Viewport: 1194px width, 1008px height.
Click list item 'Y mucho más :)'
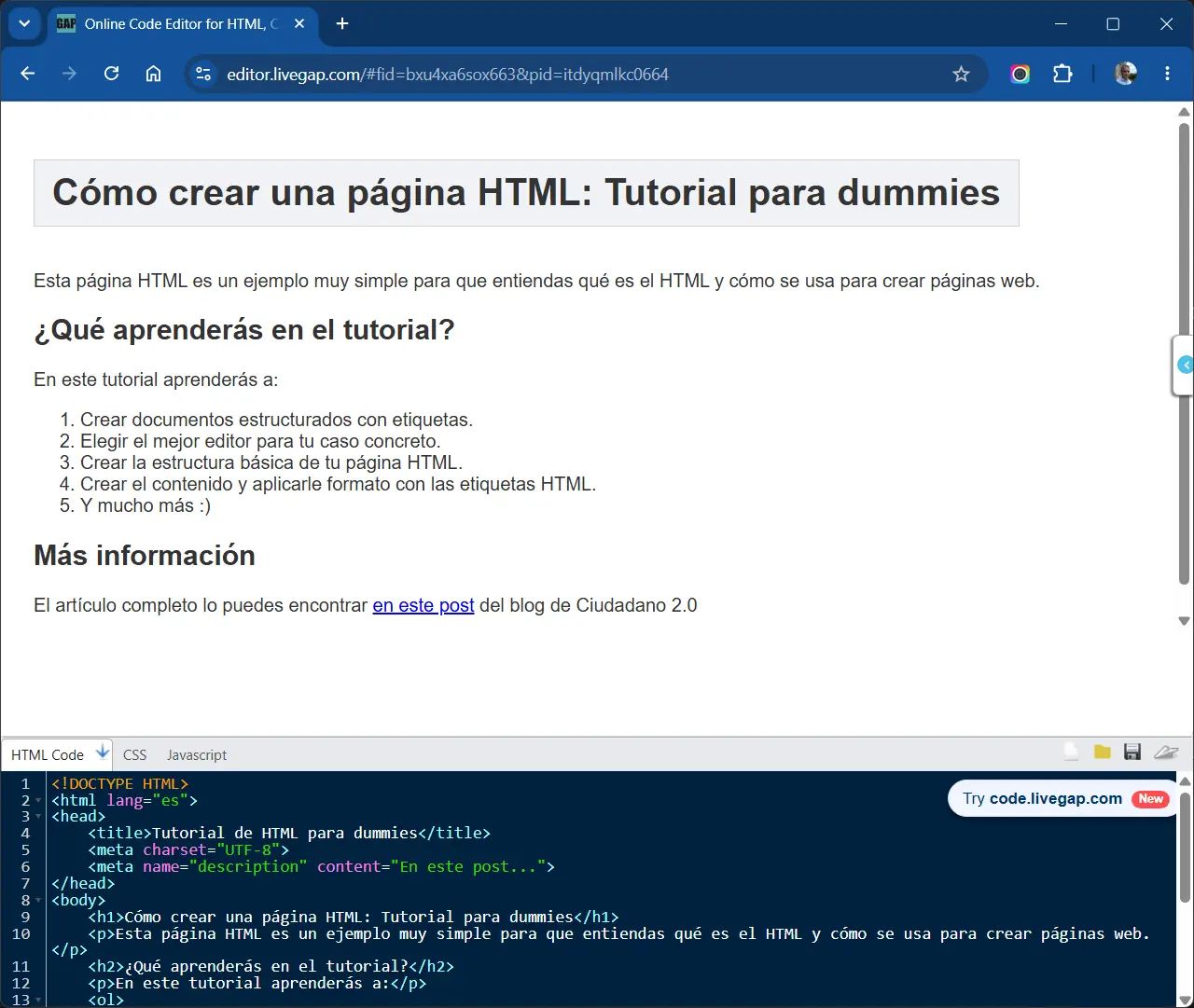(146, 505)
